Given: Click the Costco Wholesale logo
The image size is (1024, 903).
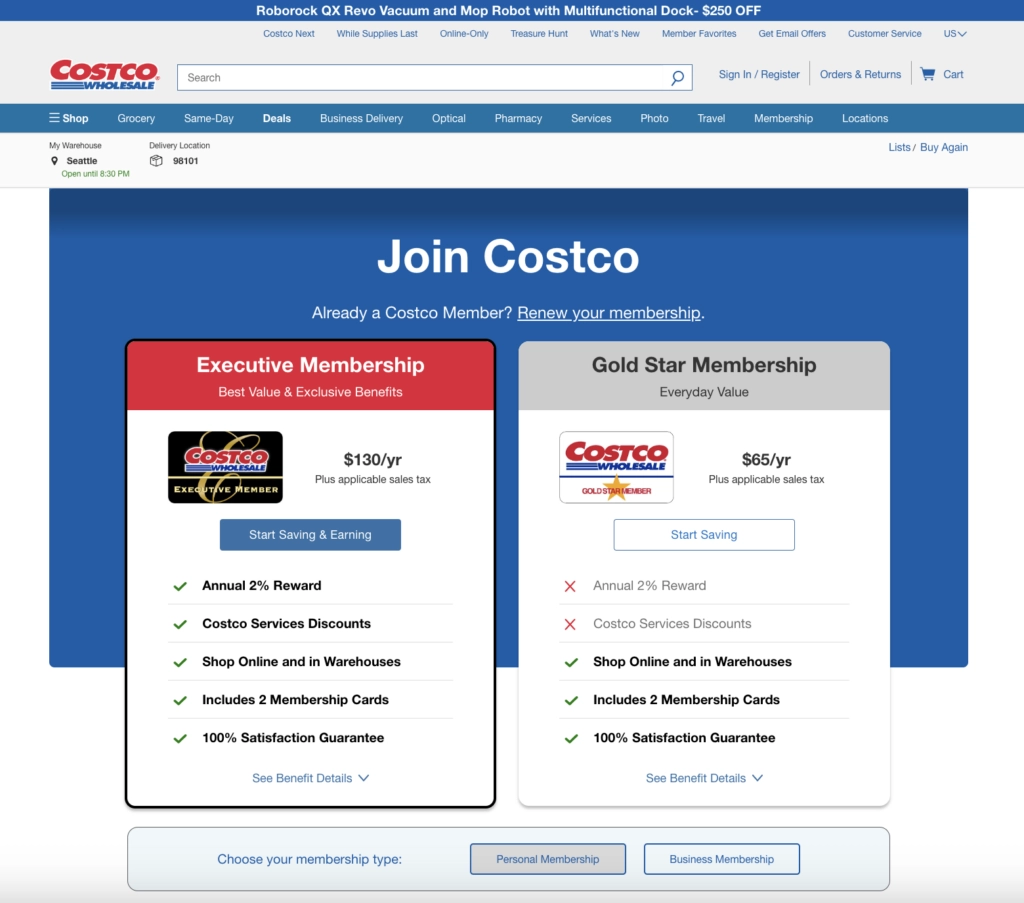Looking at the screenshot, I should click(104, 73).
